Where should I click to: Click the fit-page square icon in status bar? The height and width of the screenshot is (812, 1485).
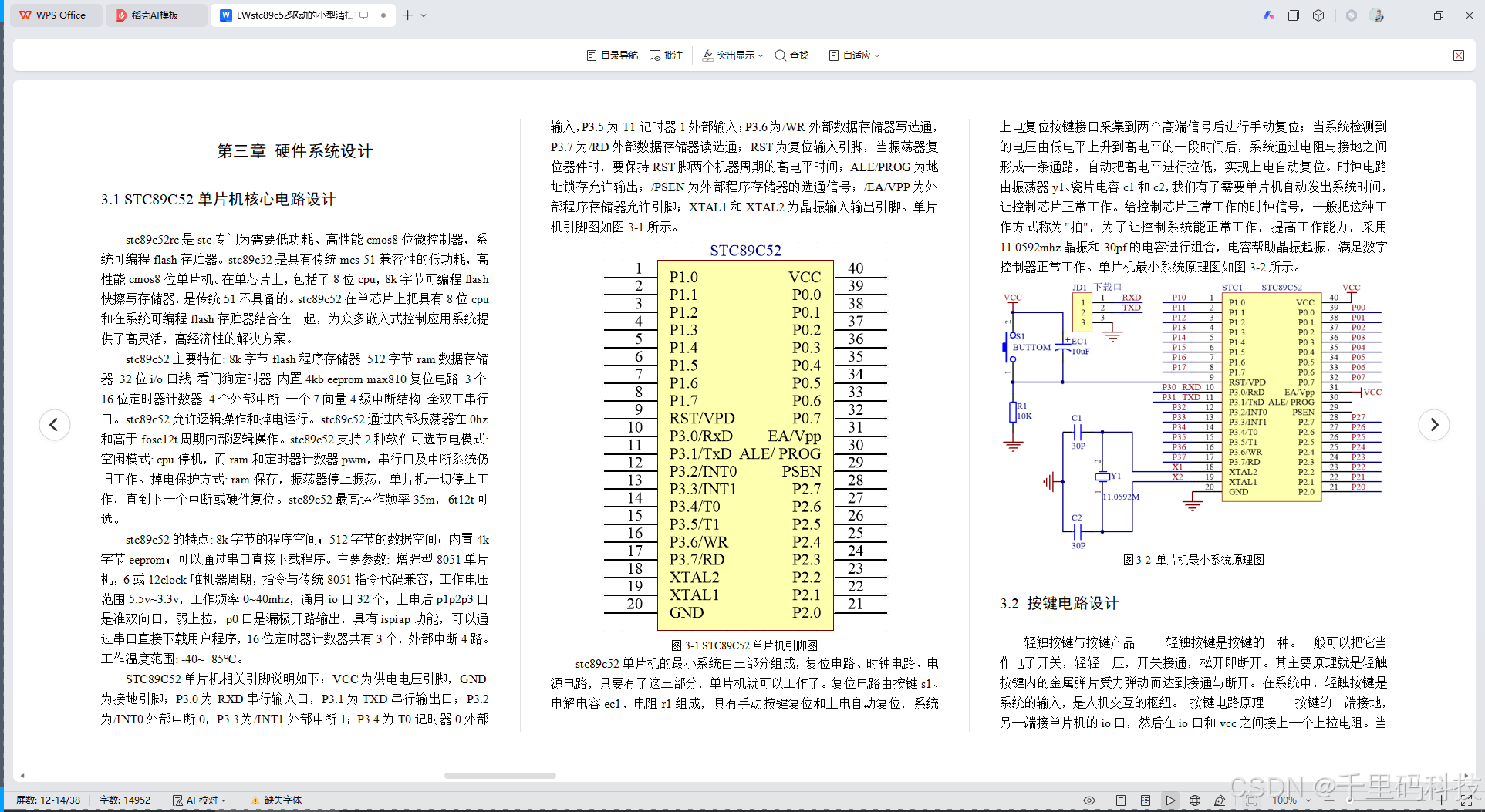point(1250,800)
